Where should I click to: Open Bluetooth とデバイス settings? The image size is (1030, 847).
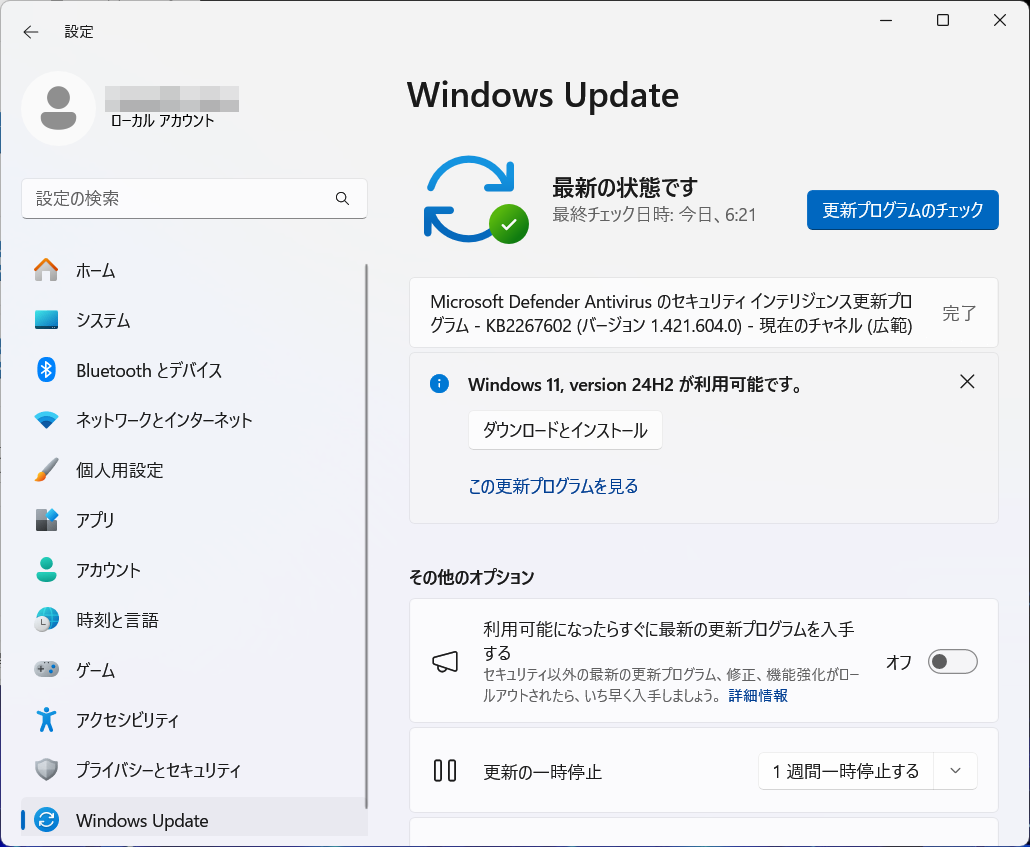pyautogui.click(x=194, y=370)
